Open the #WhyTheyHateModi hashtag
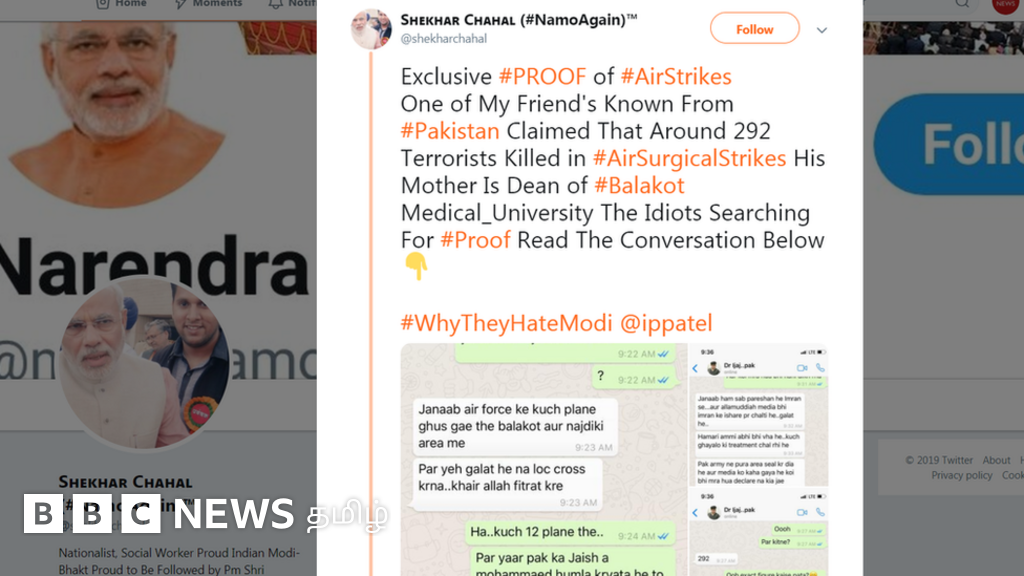 pos(506,323)
